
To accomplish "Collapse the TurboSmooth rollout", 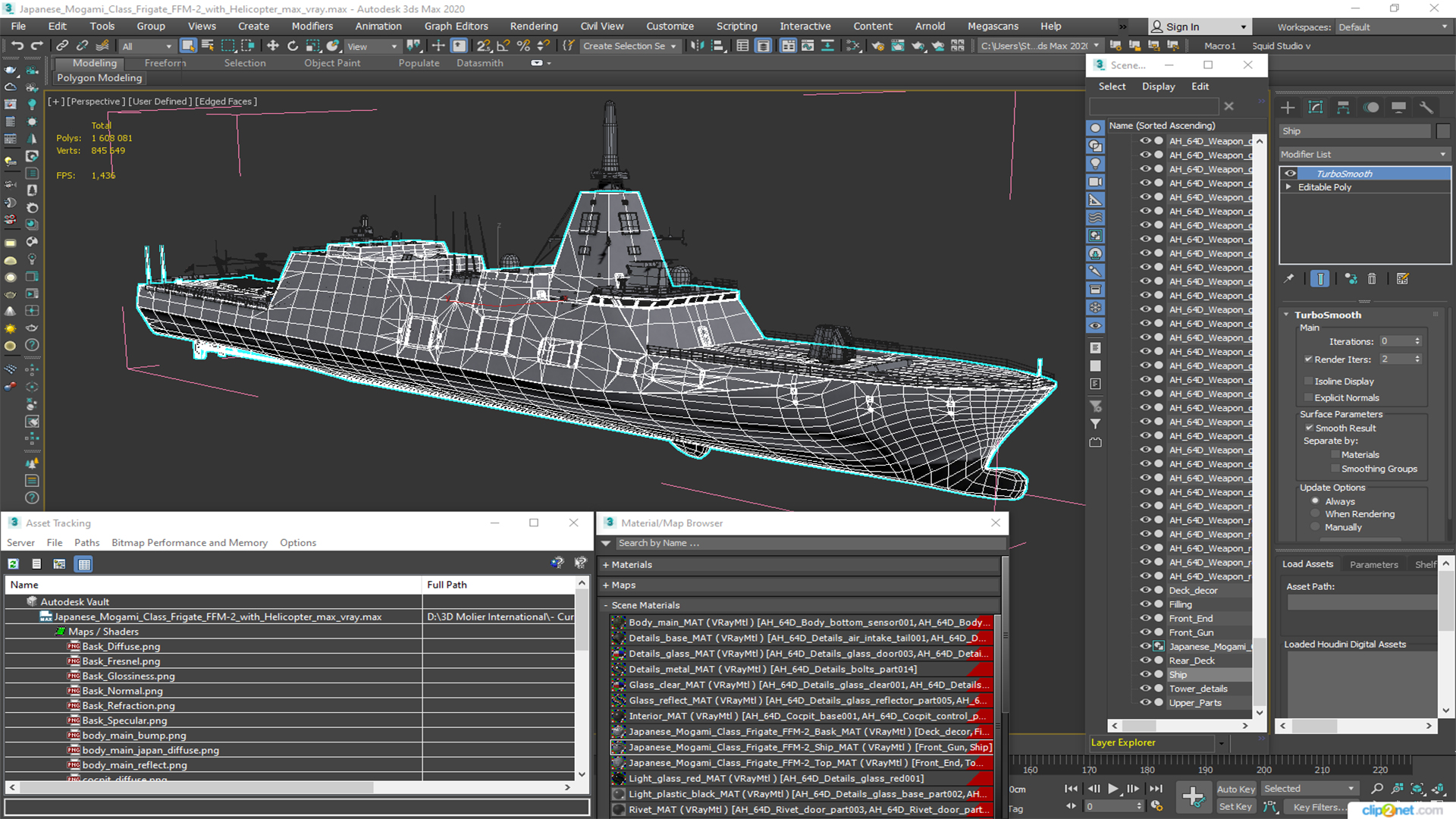I will (1286, 315).
